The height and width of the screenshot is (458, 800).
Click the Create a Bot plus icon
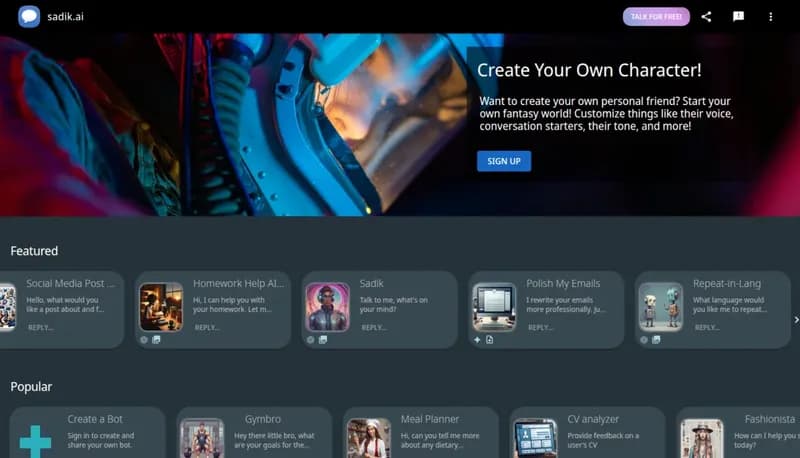pos(35,442)
